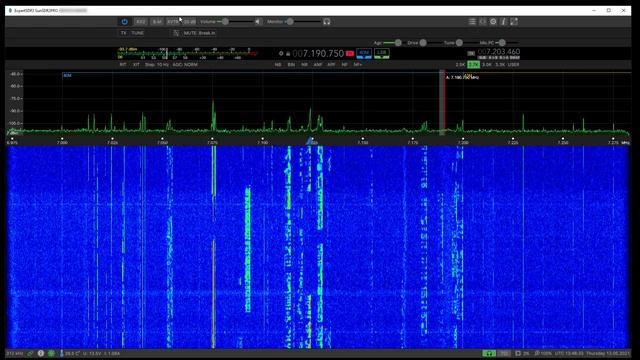
Task: Click the gear icon left of frequency
Action: click(x=281, y=53)
